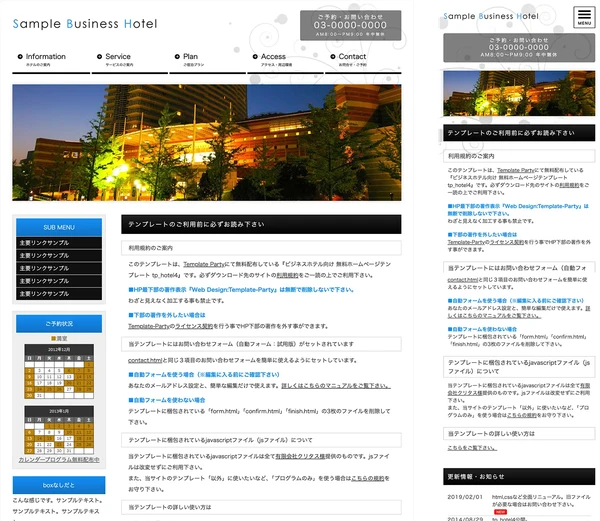
Task: Open the contact.html link in desktop content
Action: click(x=145, y=360)
